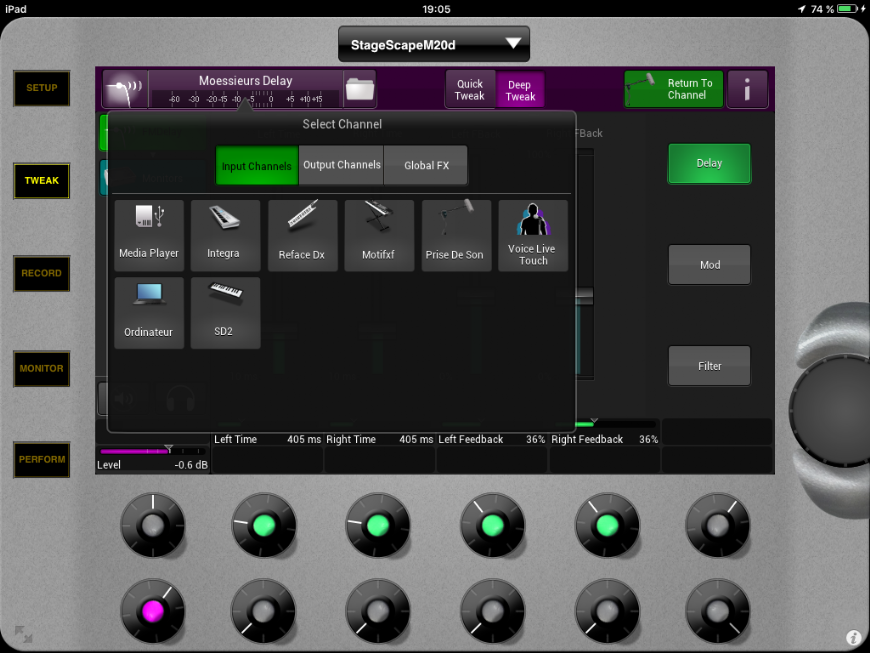Open the preset folder icon
This screenshot has height=653, width=870.
pyautogui.click(x=359, y=90)
